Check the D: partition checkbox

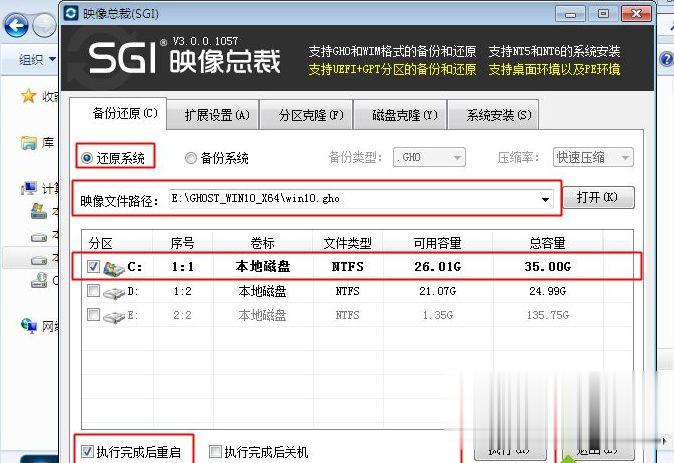pyautogui.click(x=93, y=291)
